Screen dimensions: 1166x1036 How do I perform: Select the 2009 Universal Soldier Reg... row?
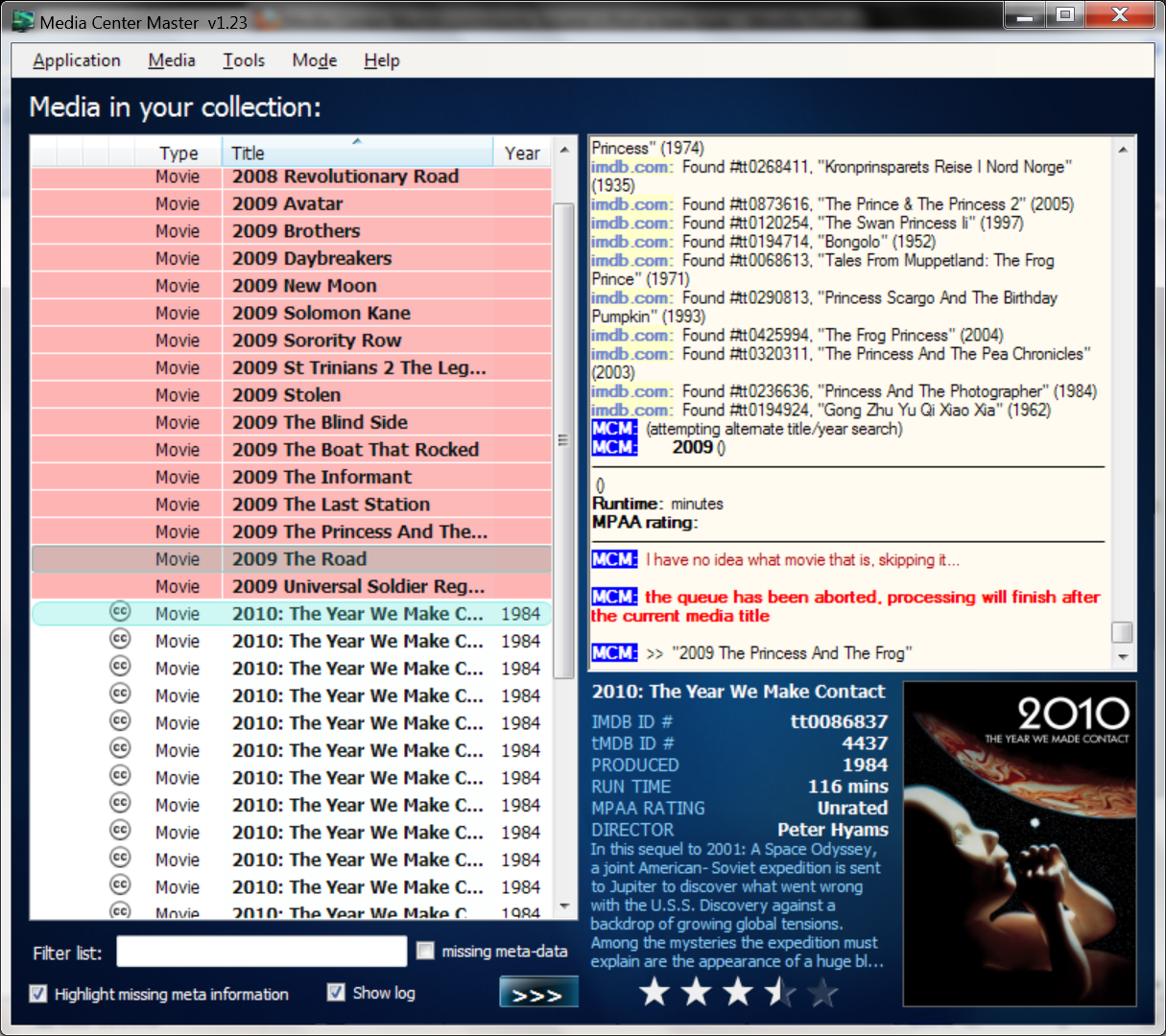[292, 586]
